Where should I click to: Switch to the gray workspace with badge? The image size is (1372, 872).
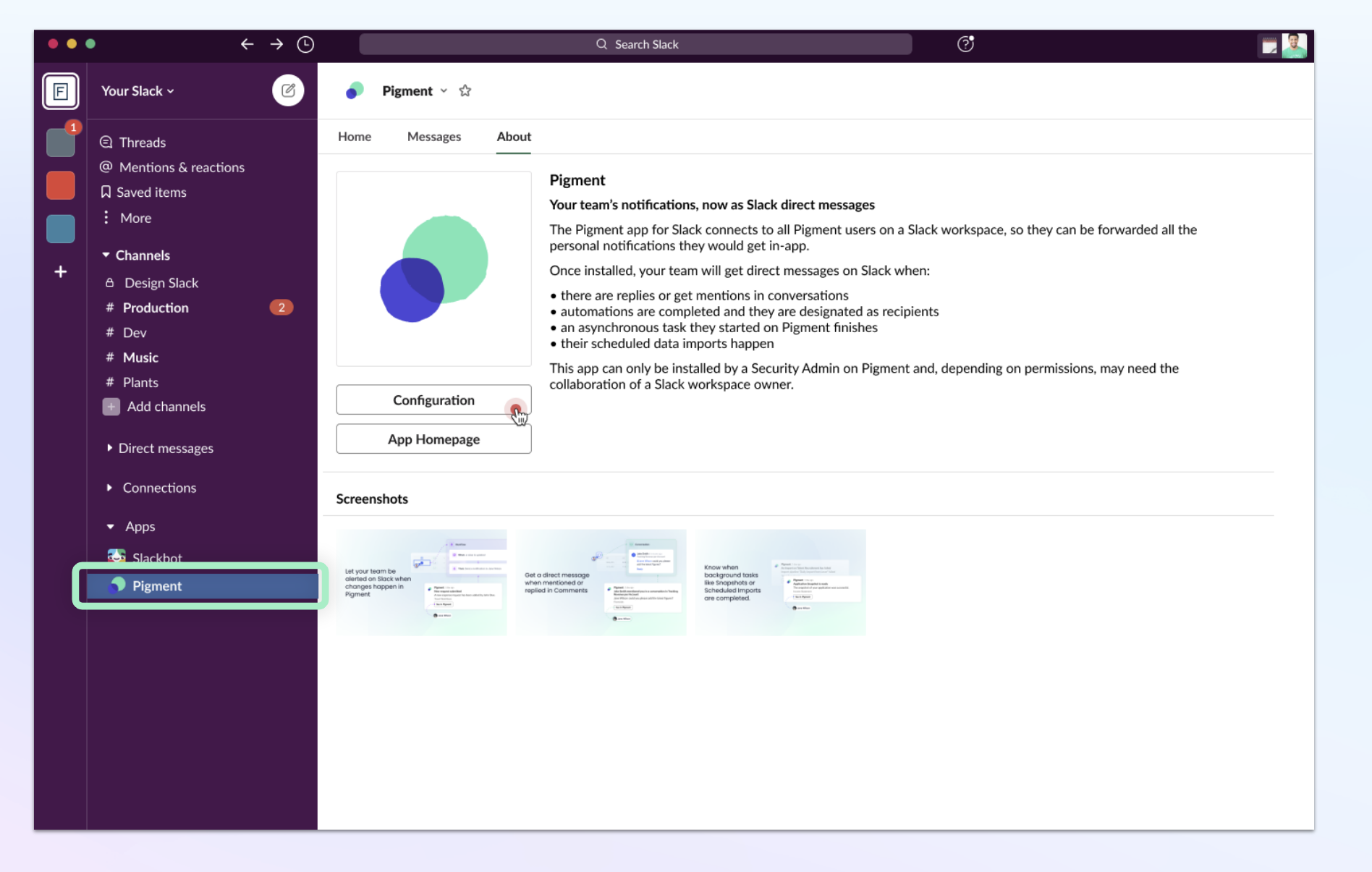pyautogui.click(x=61, y=142)
